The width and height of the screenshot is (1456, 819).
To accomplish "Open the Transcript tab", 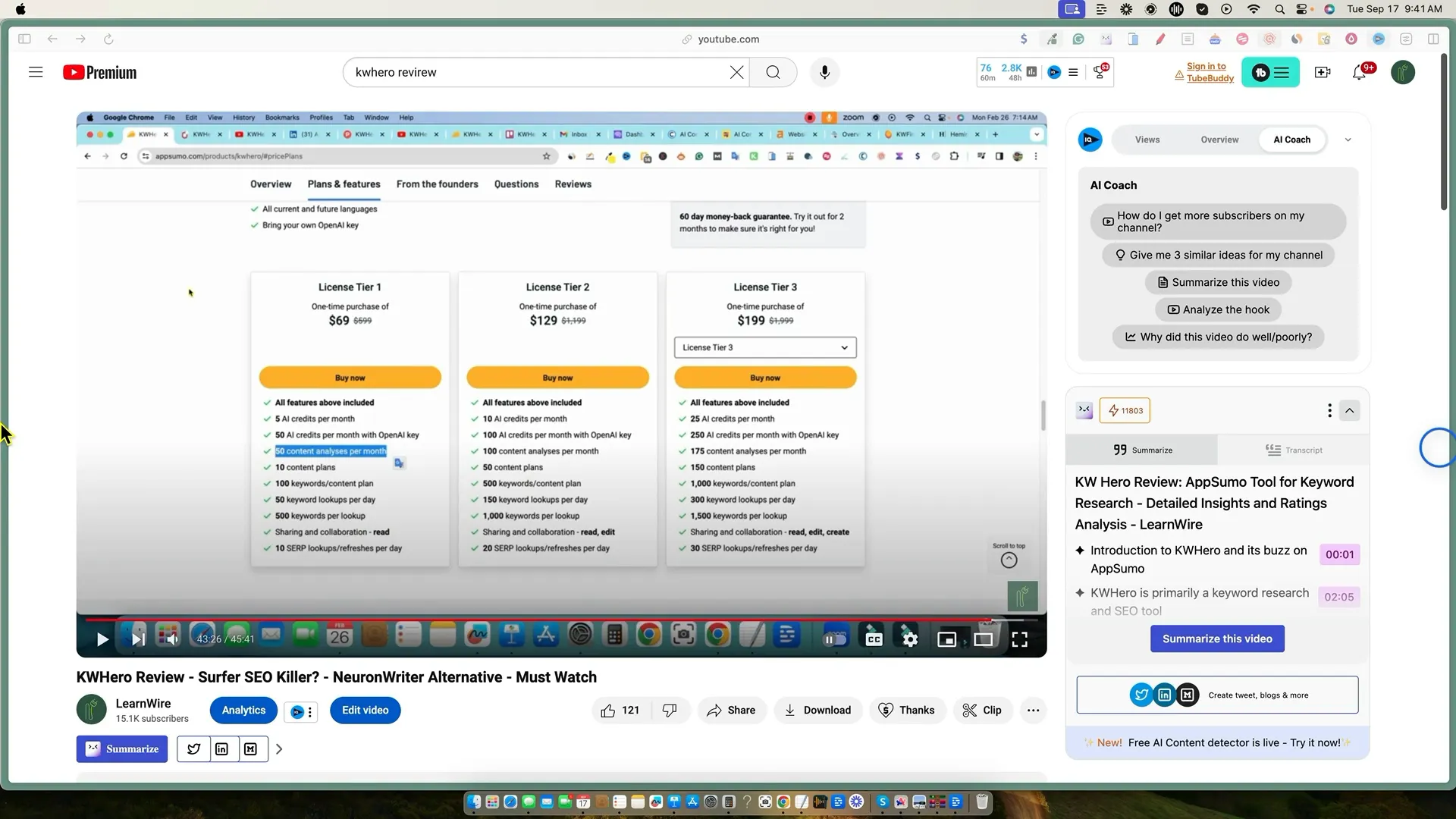I will [x=1294, y=450].
